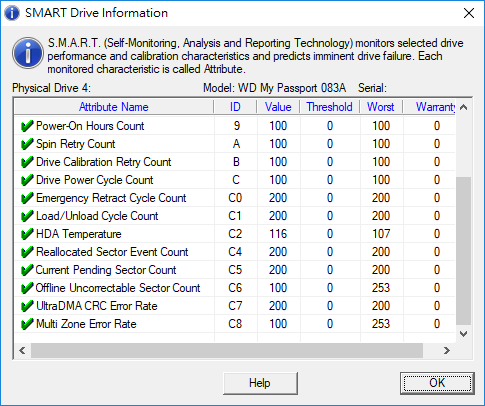Click the checkmark for Multi Zone Error Rate
The width and height of the screenshot is (485, 406).
point(27,324)
